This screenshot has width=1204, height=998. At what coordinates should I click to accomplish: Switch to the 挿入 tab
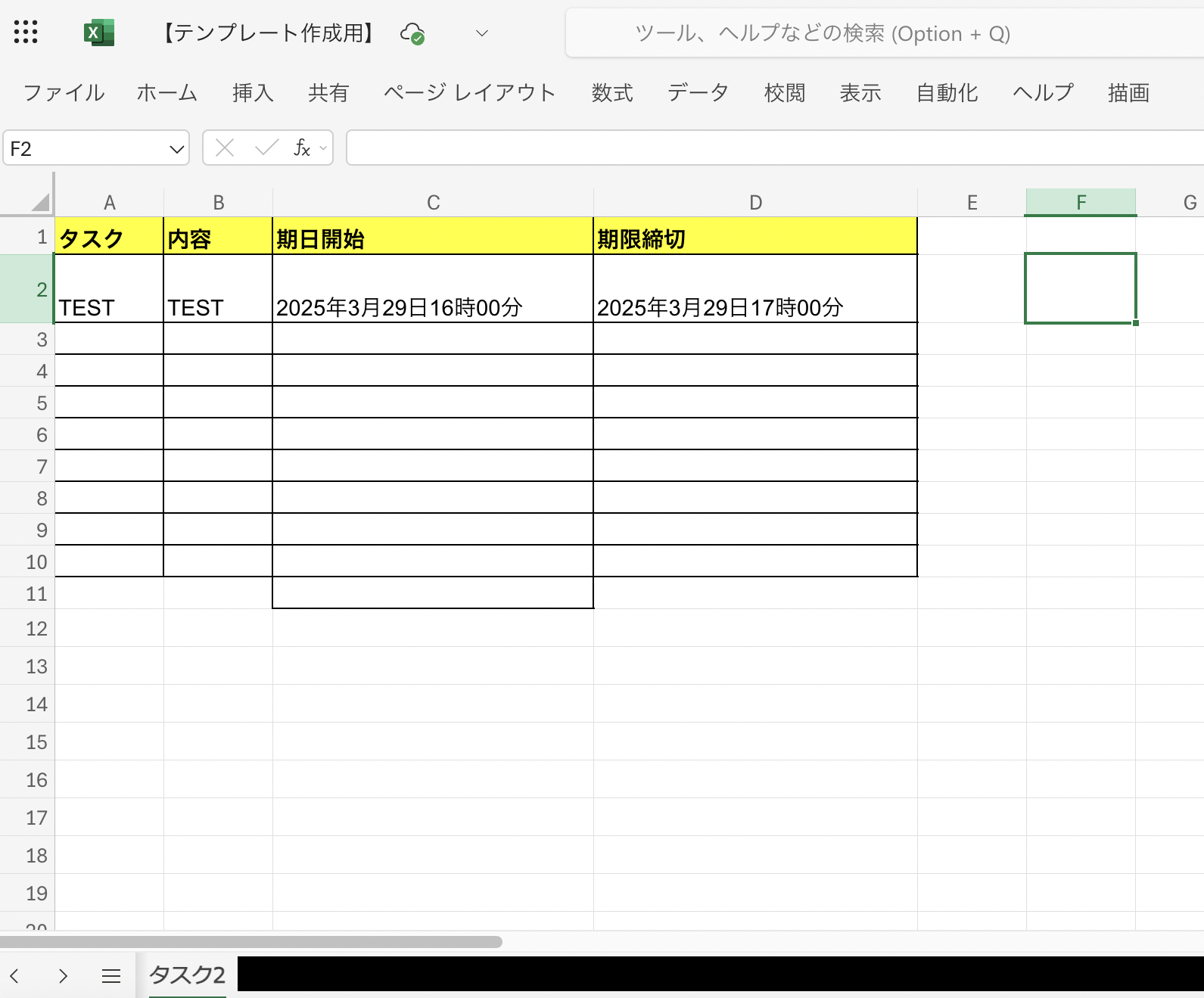point(253,93)
